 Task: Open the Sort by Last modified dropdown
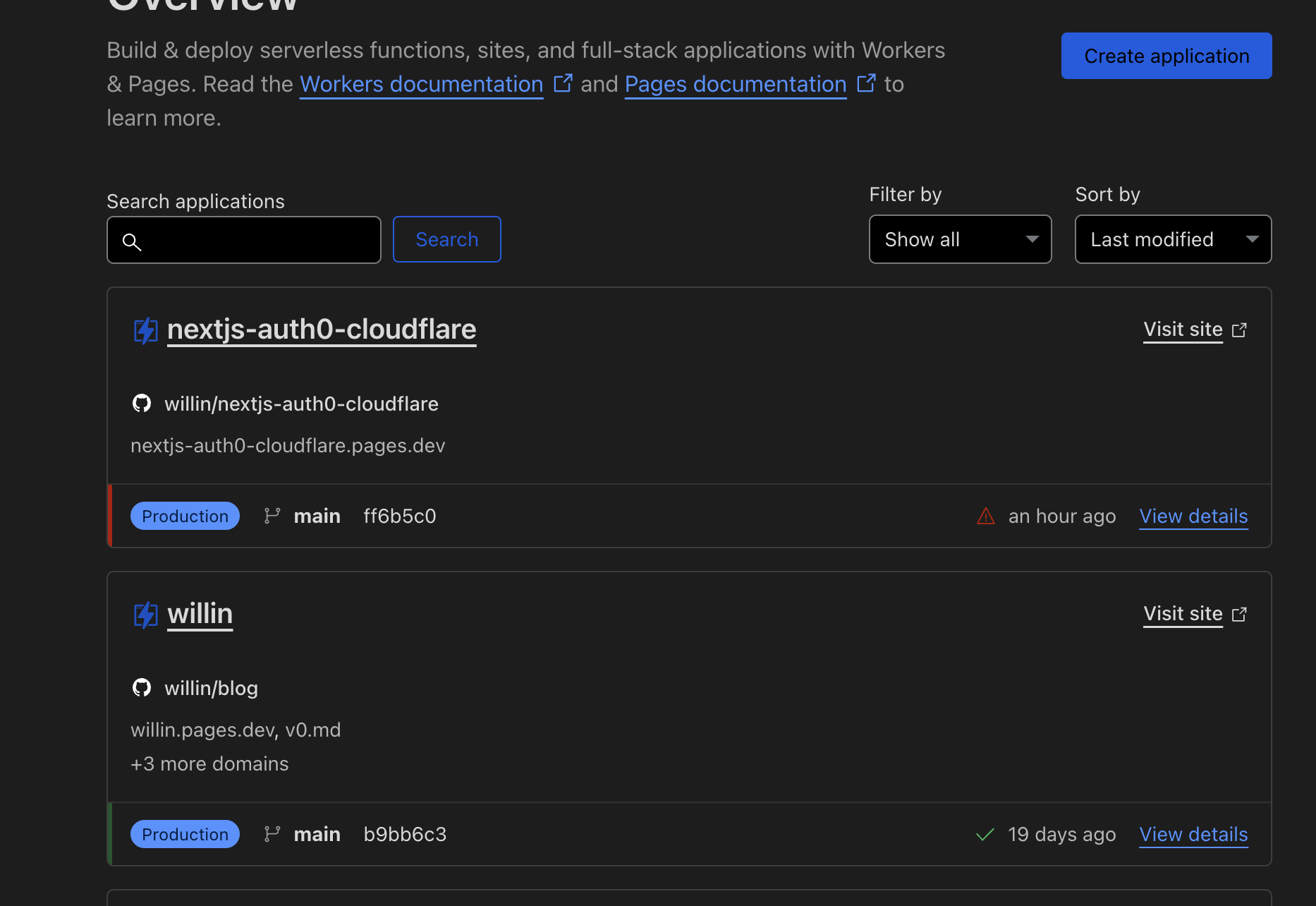click(x=1173, y=240)
